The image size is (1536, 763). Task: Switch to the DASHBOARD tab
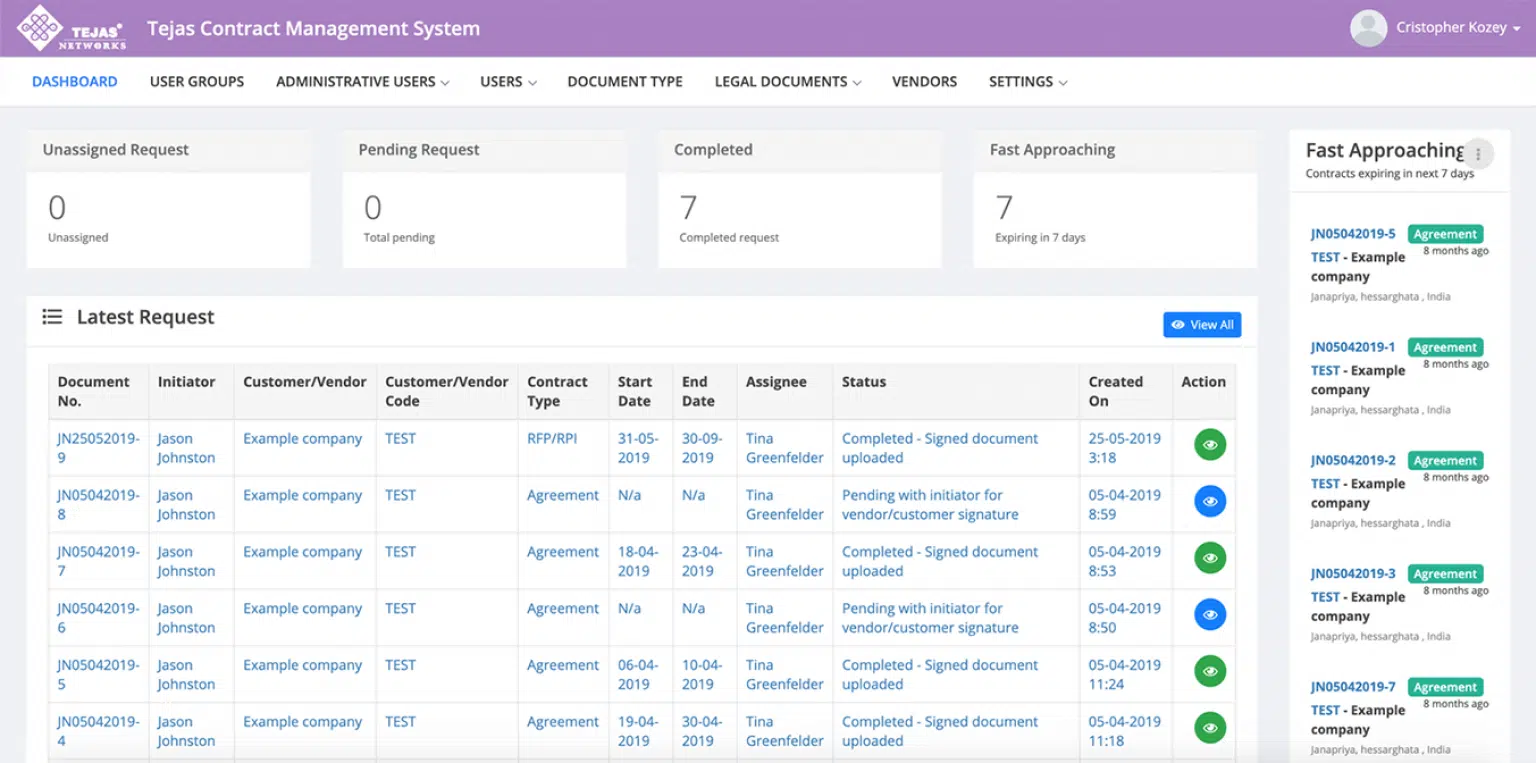tap(74, 81)
